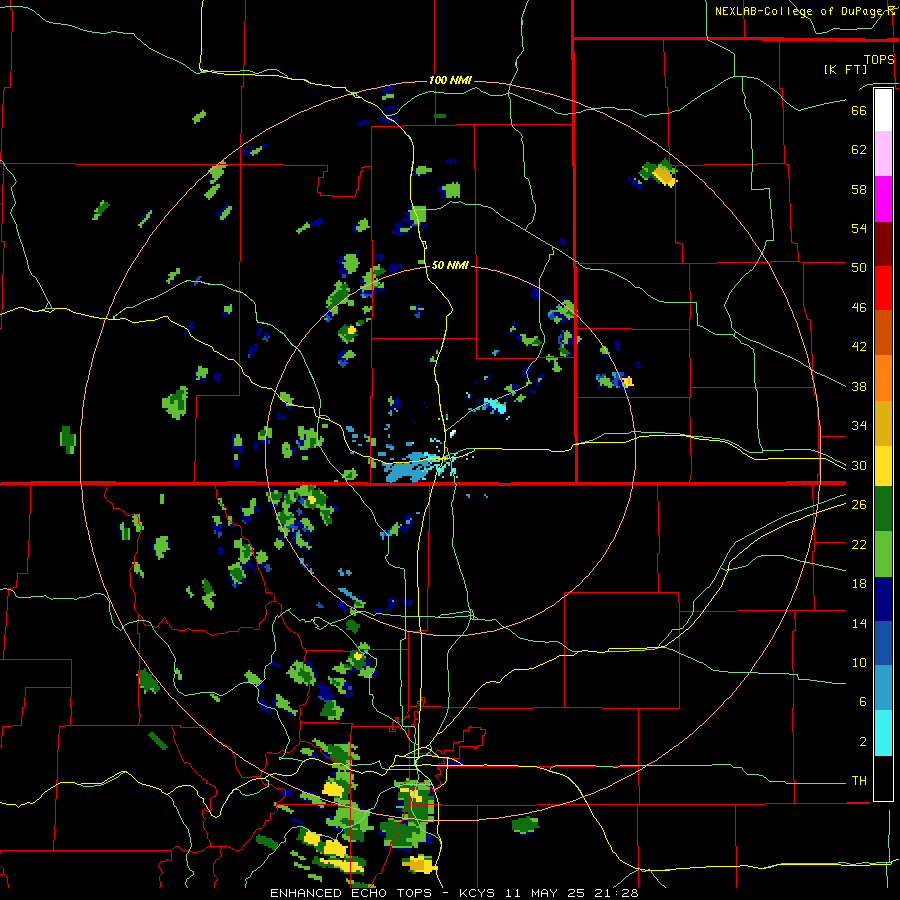Click the "42" legend value
The width and height of the screenshot is (900, 900).
(859, 347)
